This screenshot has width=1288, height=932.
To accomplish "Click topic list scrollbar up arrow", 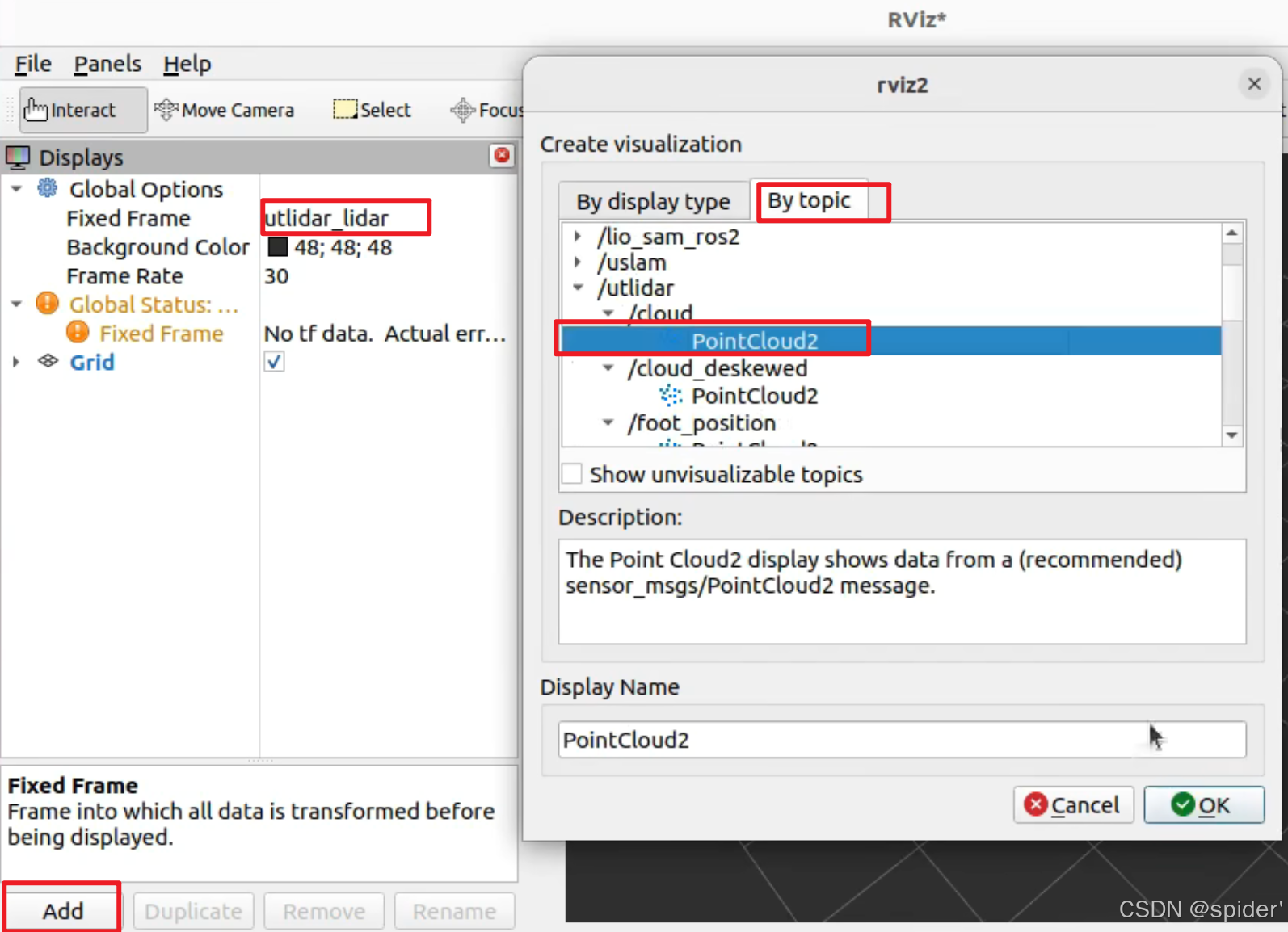I will (x=1232, y=233).
